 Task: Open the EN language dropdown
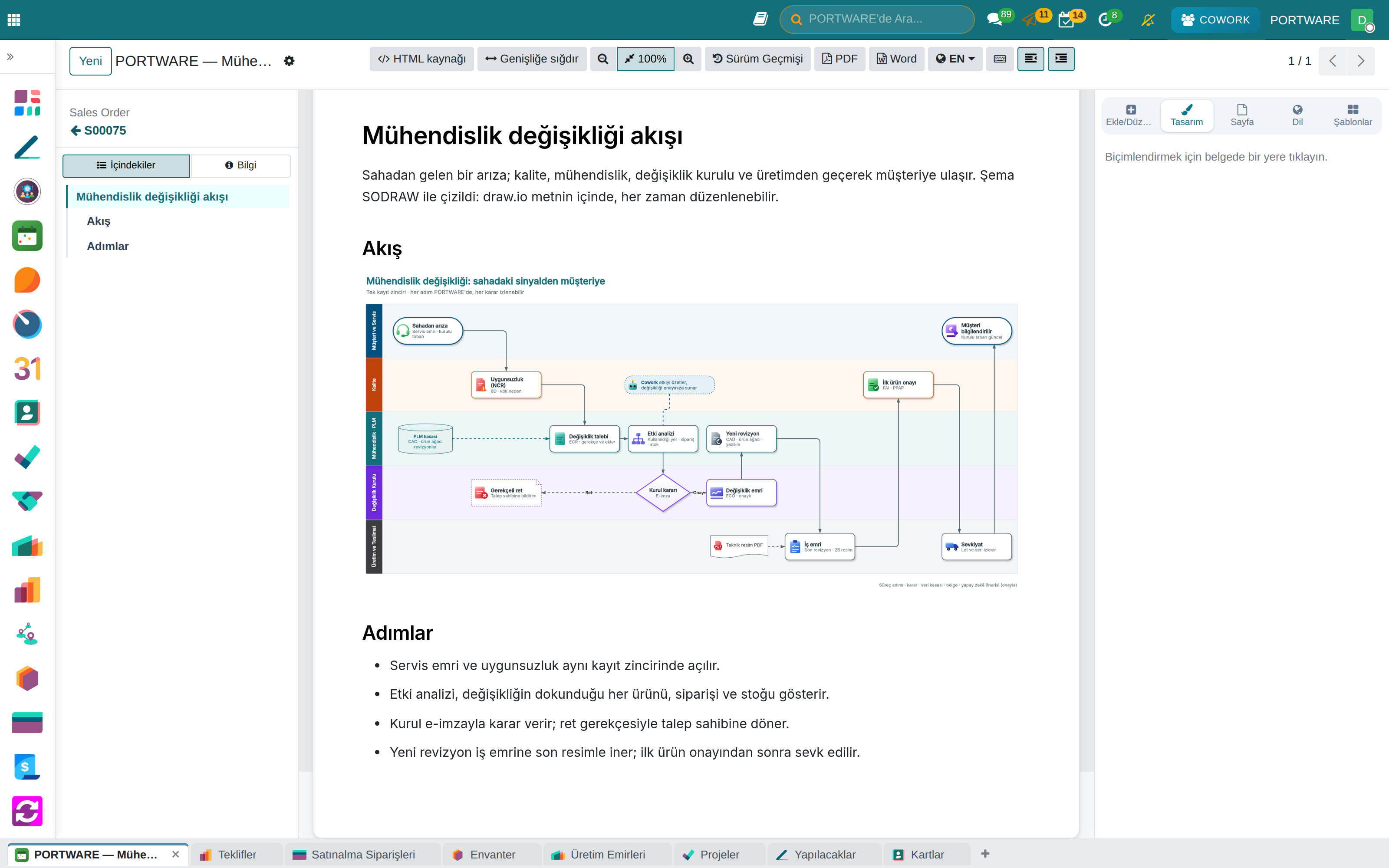pos(956,59)
